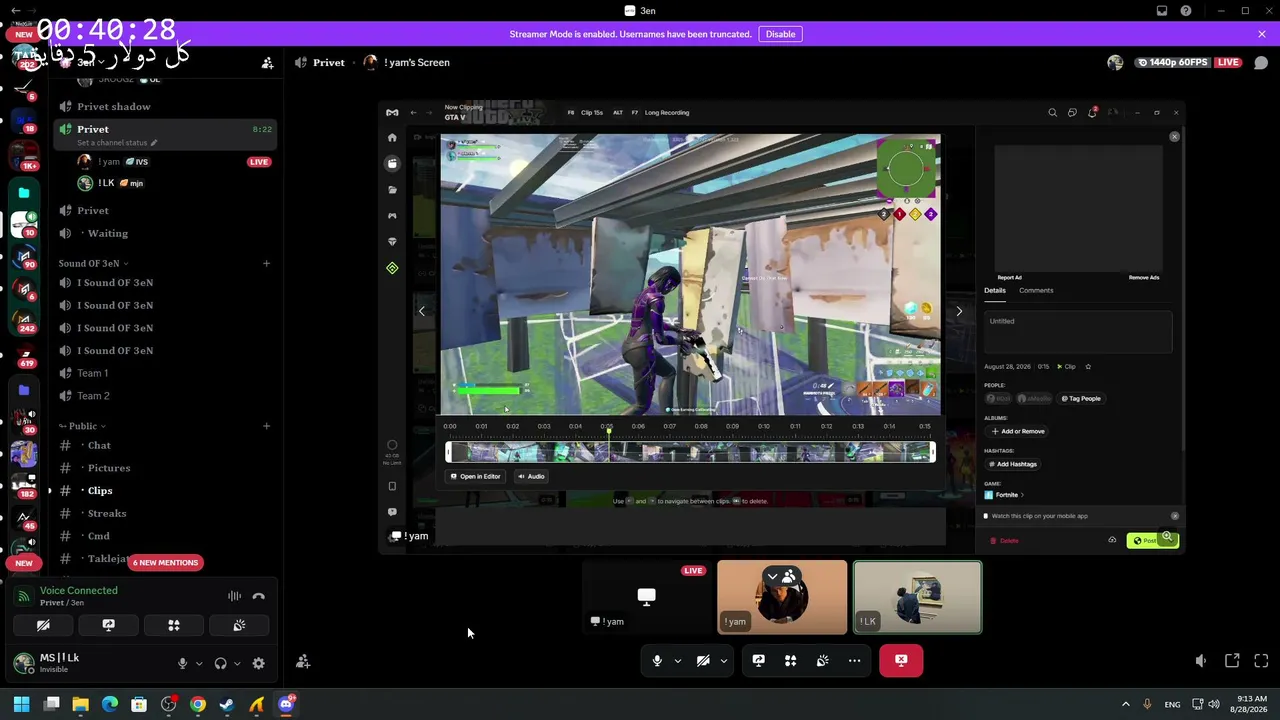Screen dimensions: 1280x720
Task: Start an activity from Voice Connected panel
Action: pos(174,625)
